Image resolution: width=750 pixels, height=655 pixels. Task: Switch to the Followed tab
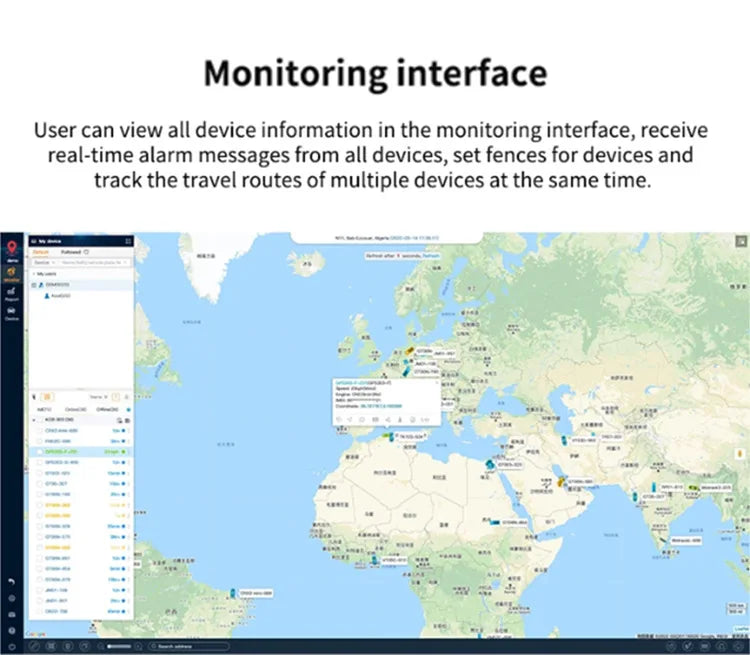(71, 252)
